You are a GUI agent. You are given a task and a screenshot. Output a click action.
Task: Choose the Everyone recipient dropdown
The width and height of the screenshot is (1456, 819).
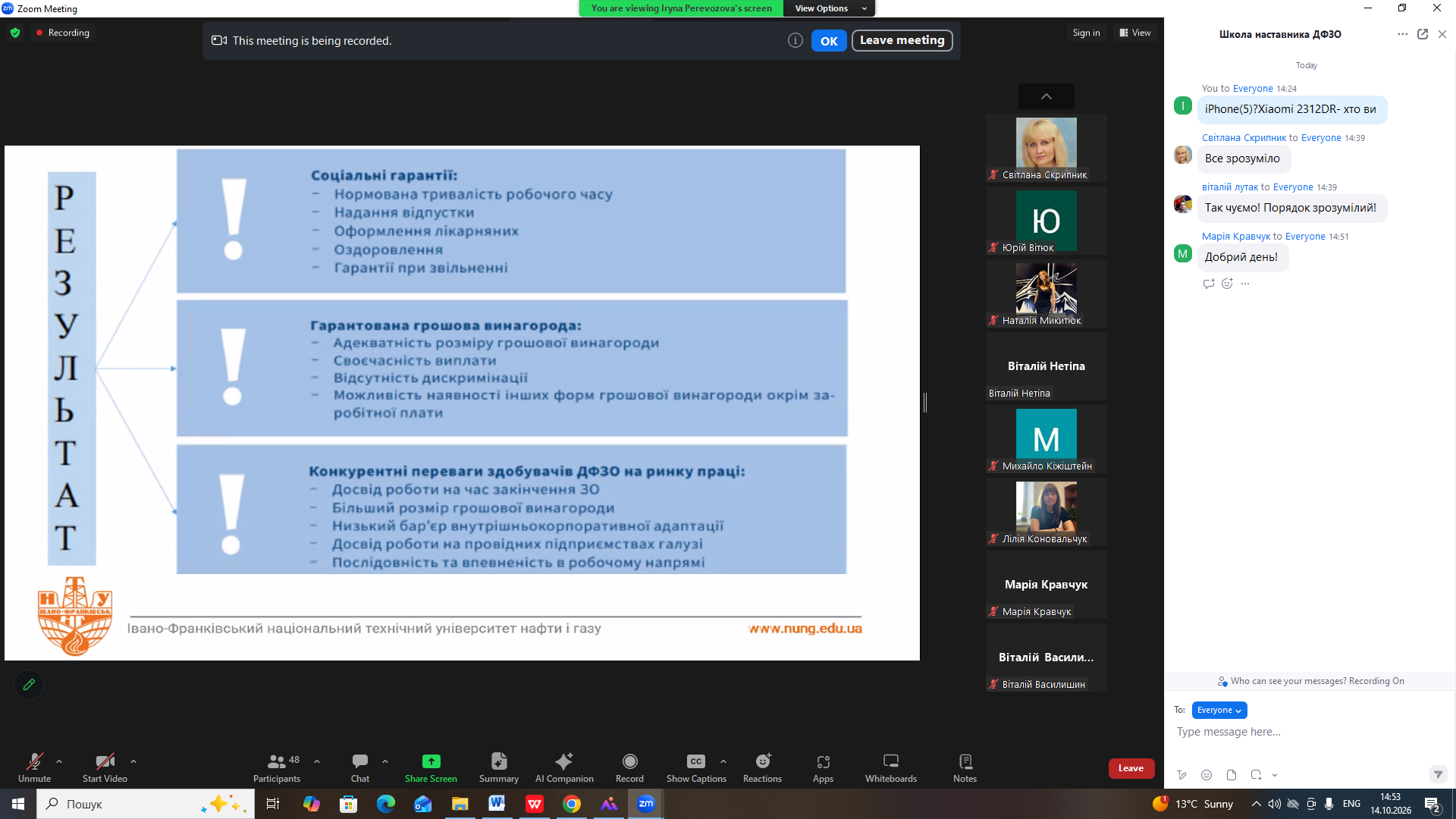click(1219, 710)
